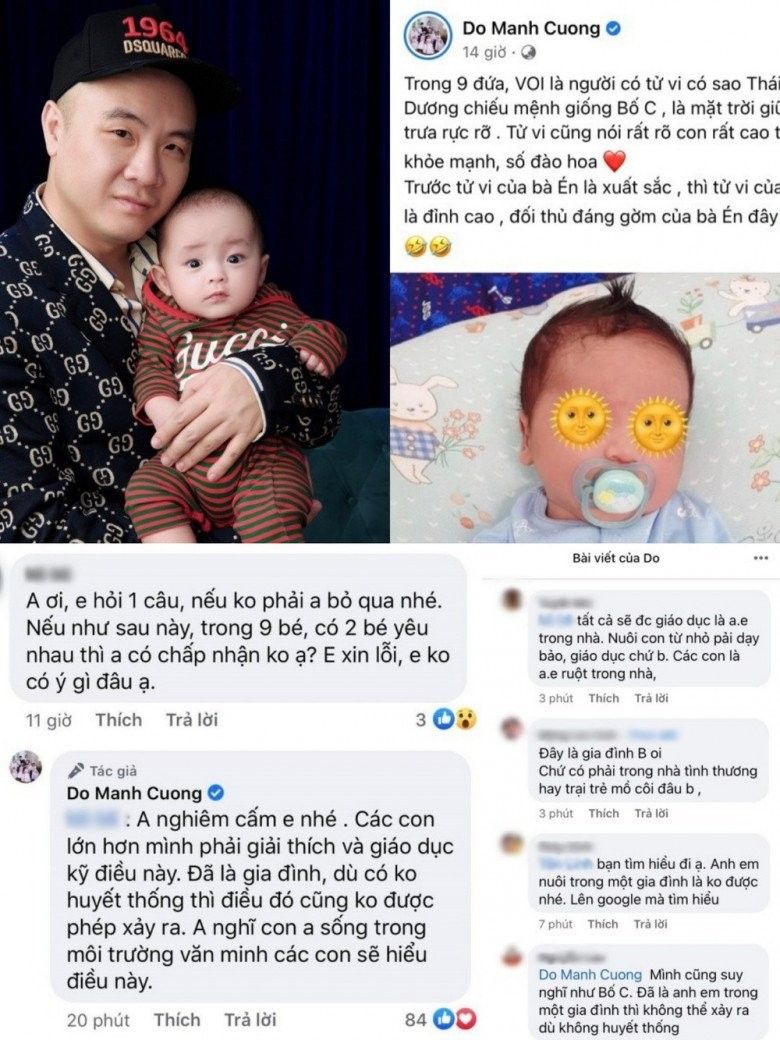Open the baby photo with sun emojis
The height and width of the screenshot is (1040, 780).
(x=585, y=408)
